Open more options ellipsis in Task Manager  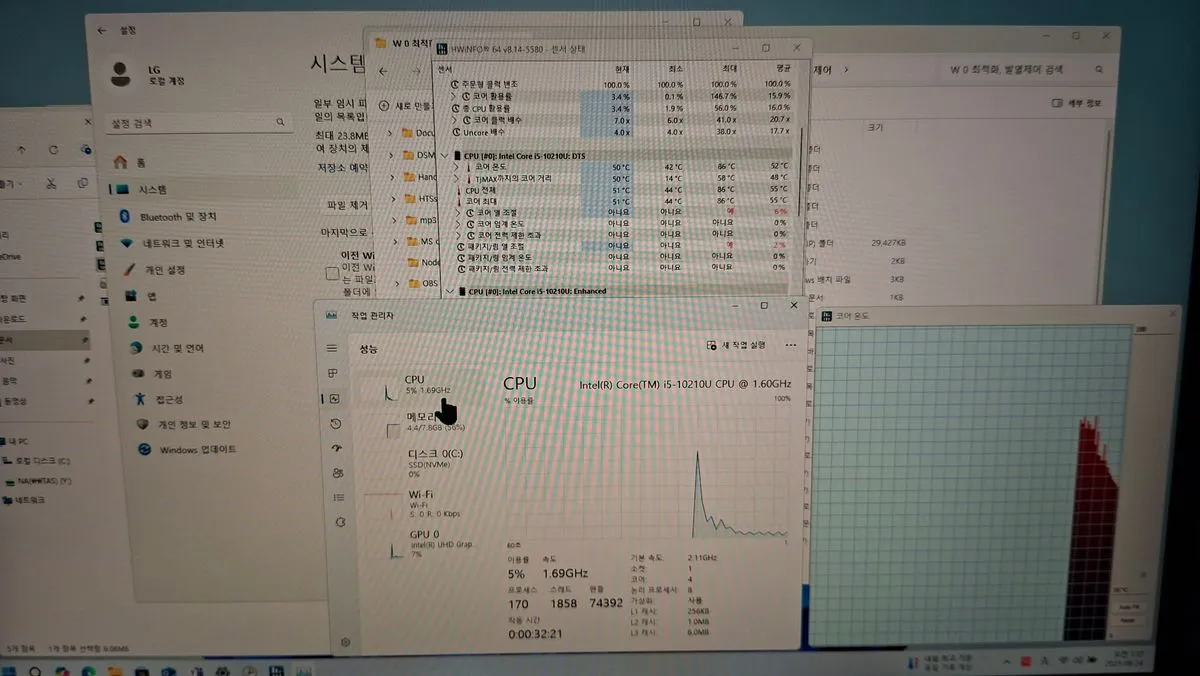pos(791,345)
